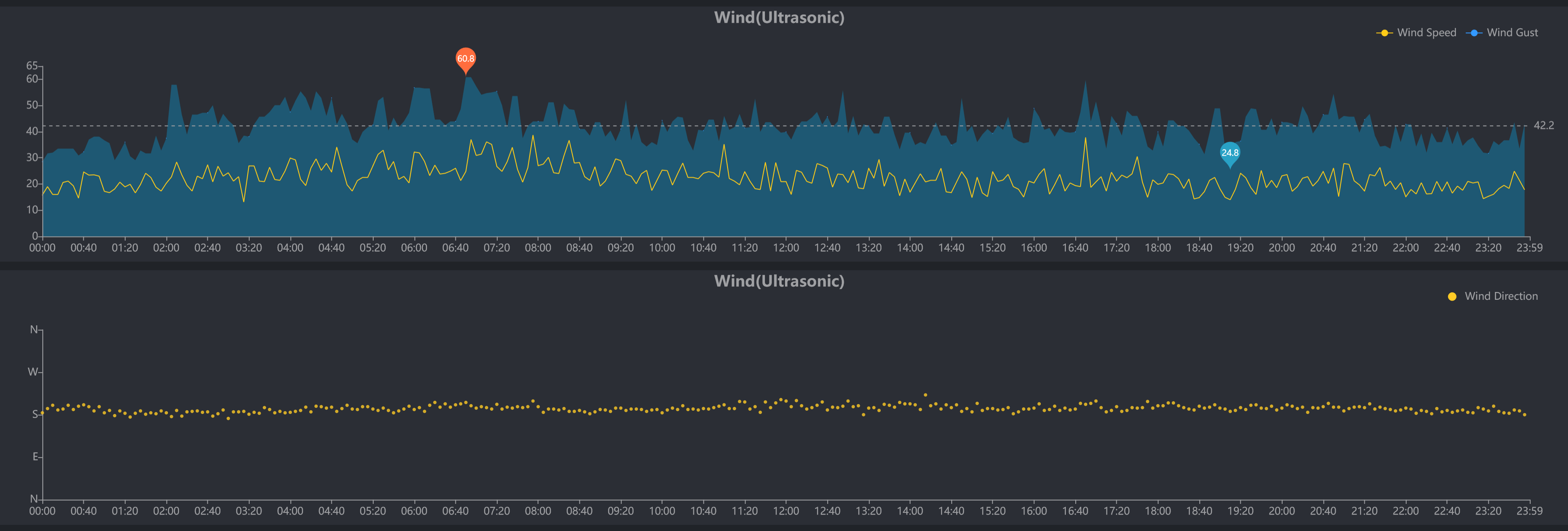Click the 42.2 average line label
Screen dimensions: 1568x531
coord(1543,125)
